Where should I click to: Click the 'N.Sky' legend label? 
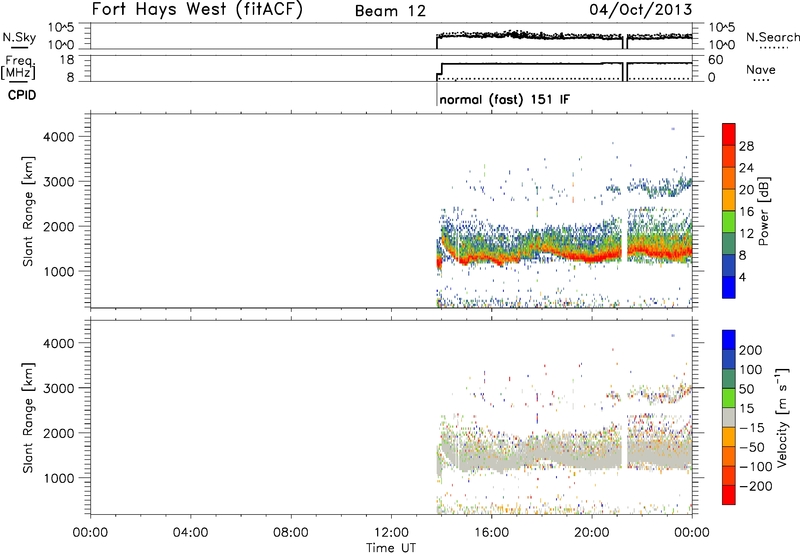[x=19, y=37]
